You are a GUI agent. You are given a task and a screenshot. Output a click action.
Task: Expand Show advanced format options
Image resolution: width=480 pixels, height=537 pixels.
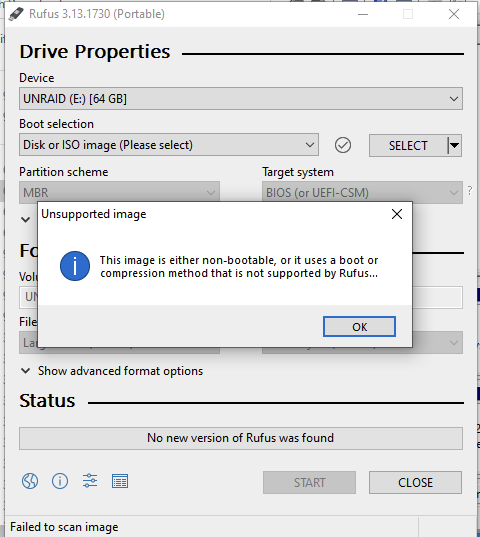tap(112, 371)
